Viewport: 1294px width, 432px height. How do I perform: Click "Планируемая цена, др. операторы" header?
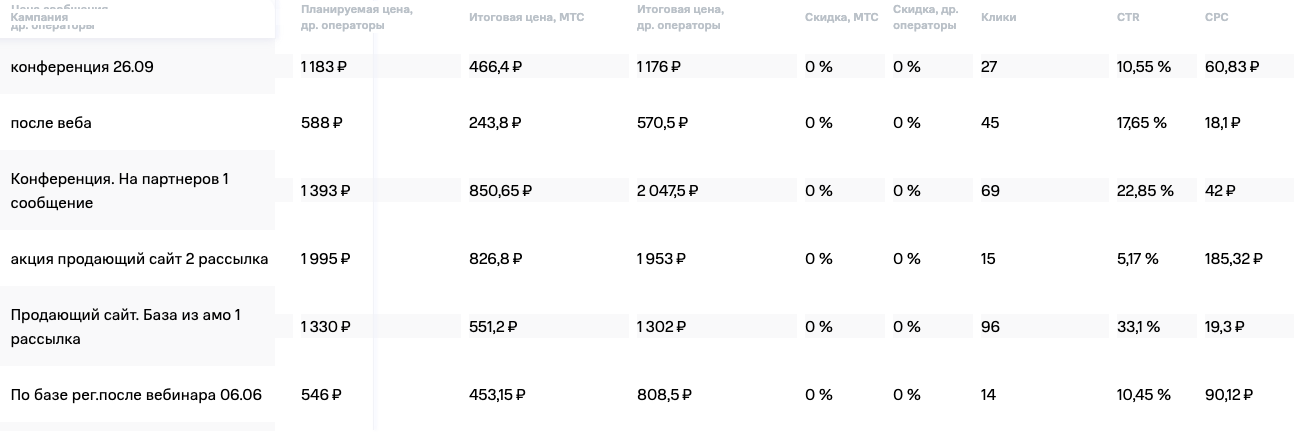pos(357,18)
